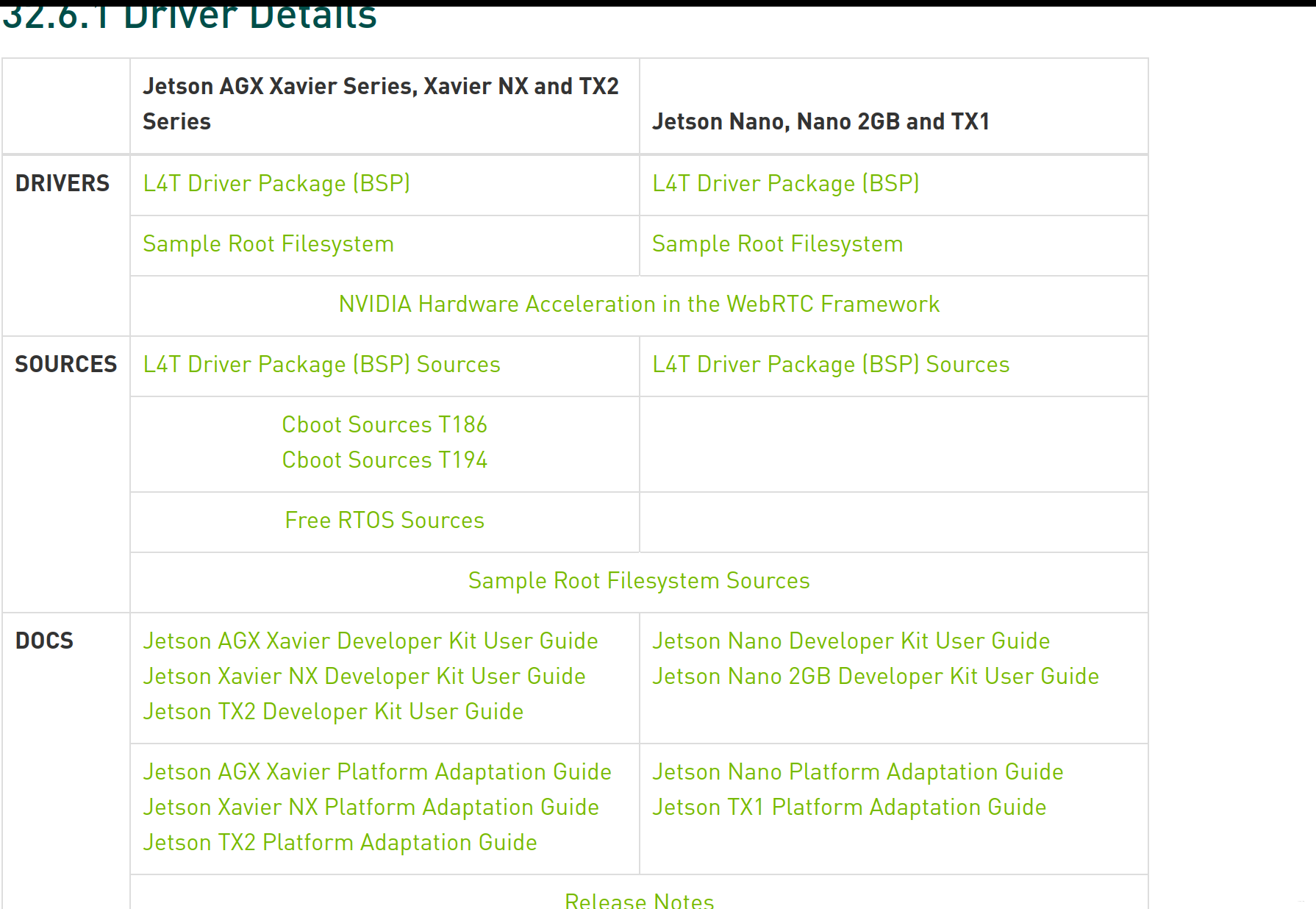Open Jetson TX2 Platform Adaptation Guide
Image resolution: width=1316 pixels, height=909 pixels.
[x=340, y=842]
